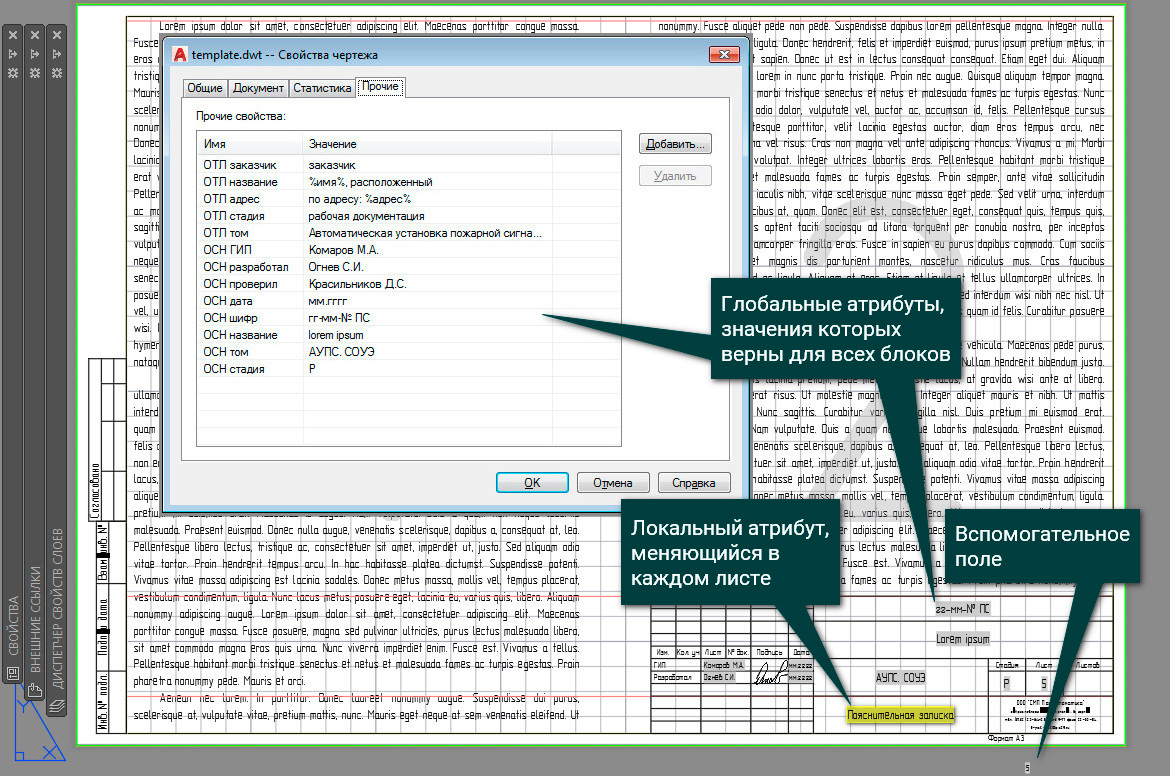Click the layer stack icon of Диспетчер свойств слоев

click(57, 706)
